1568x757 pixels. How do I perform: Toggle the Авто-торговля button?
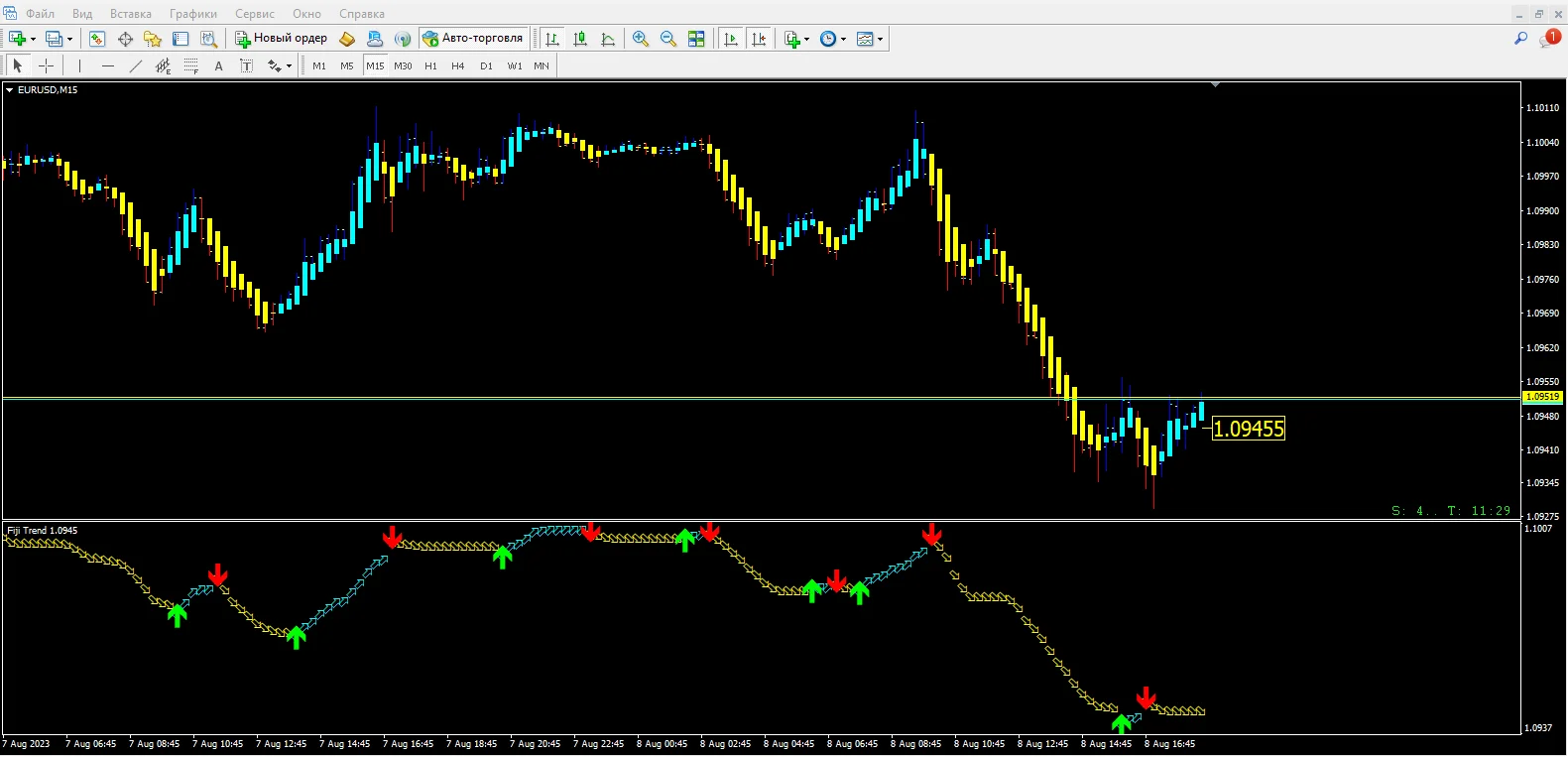coord(473,39)
